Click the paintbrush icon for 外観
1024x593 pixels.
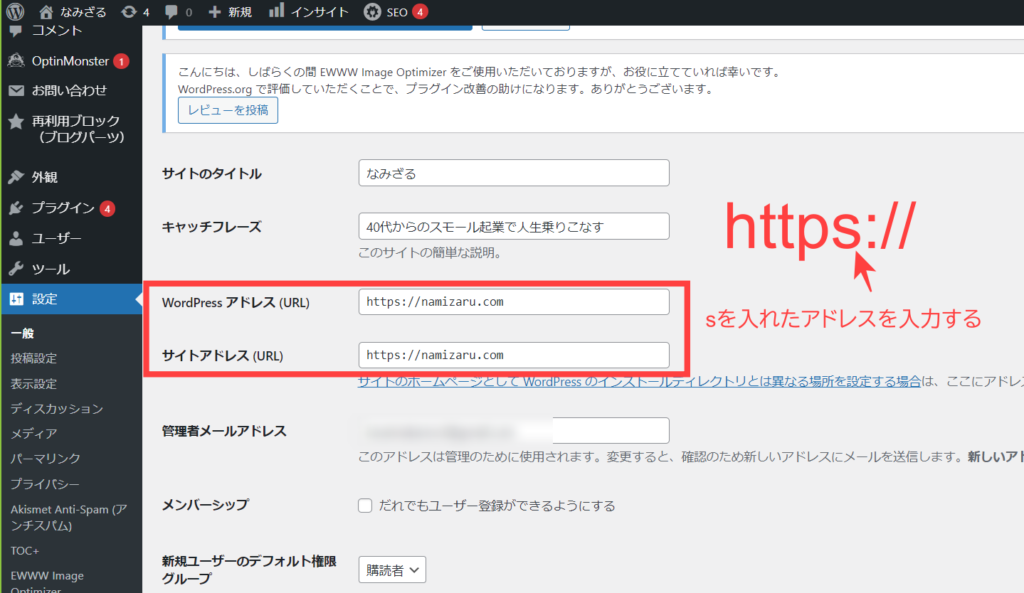coord(16,177)
